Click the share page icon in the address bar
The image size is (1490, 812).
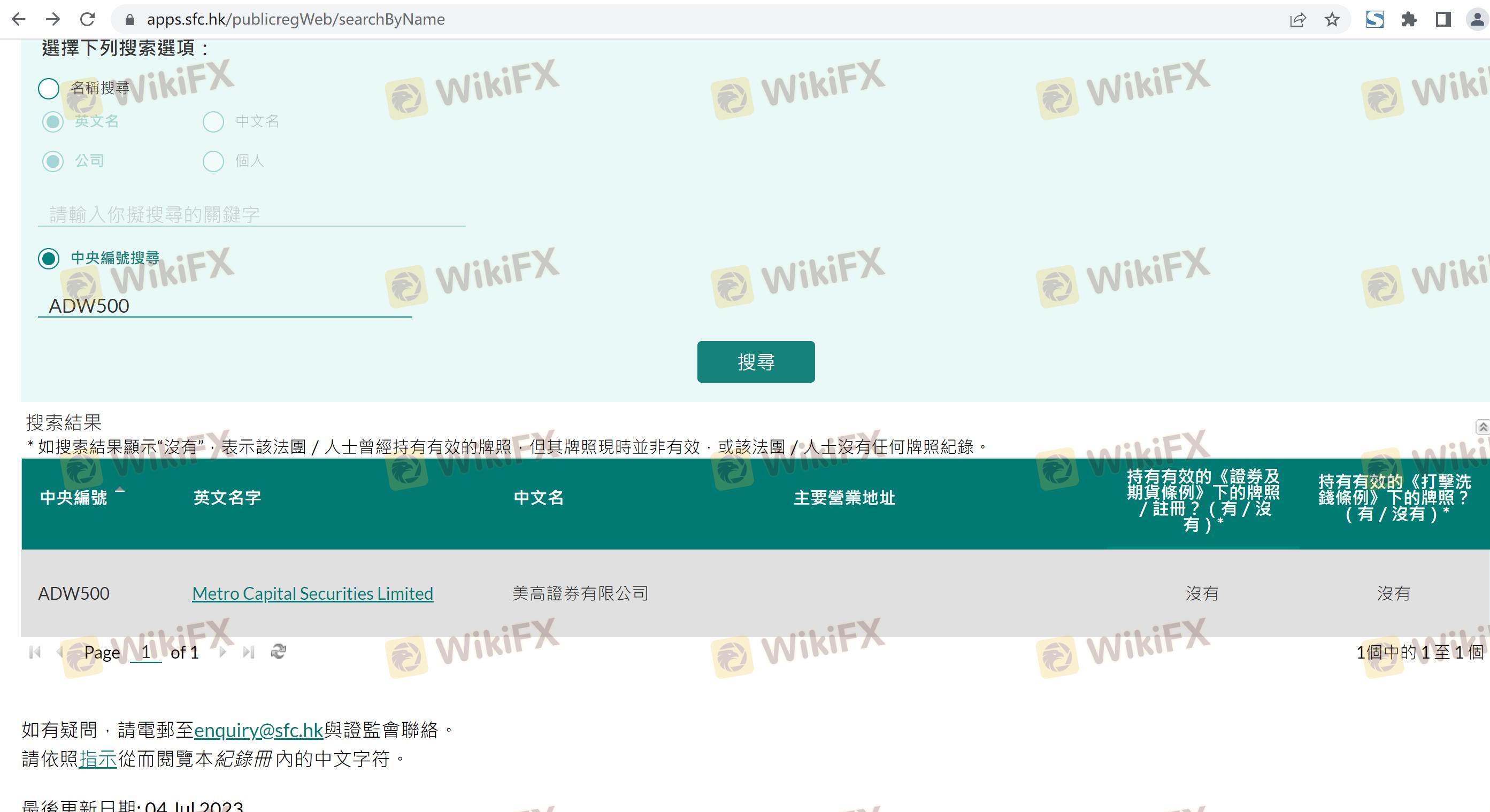click(x=1297, y=20)
